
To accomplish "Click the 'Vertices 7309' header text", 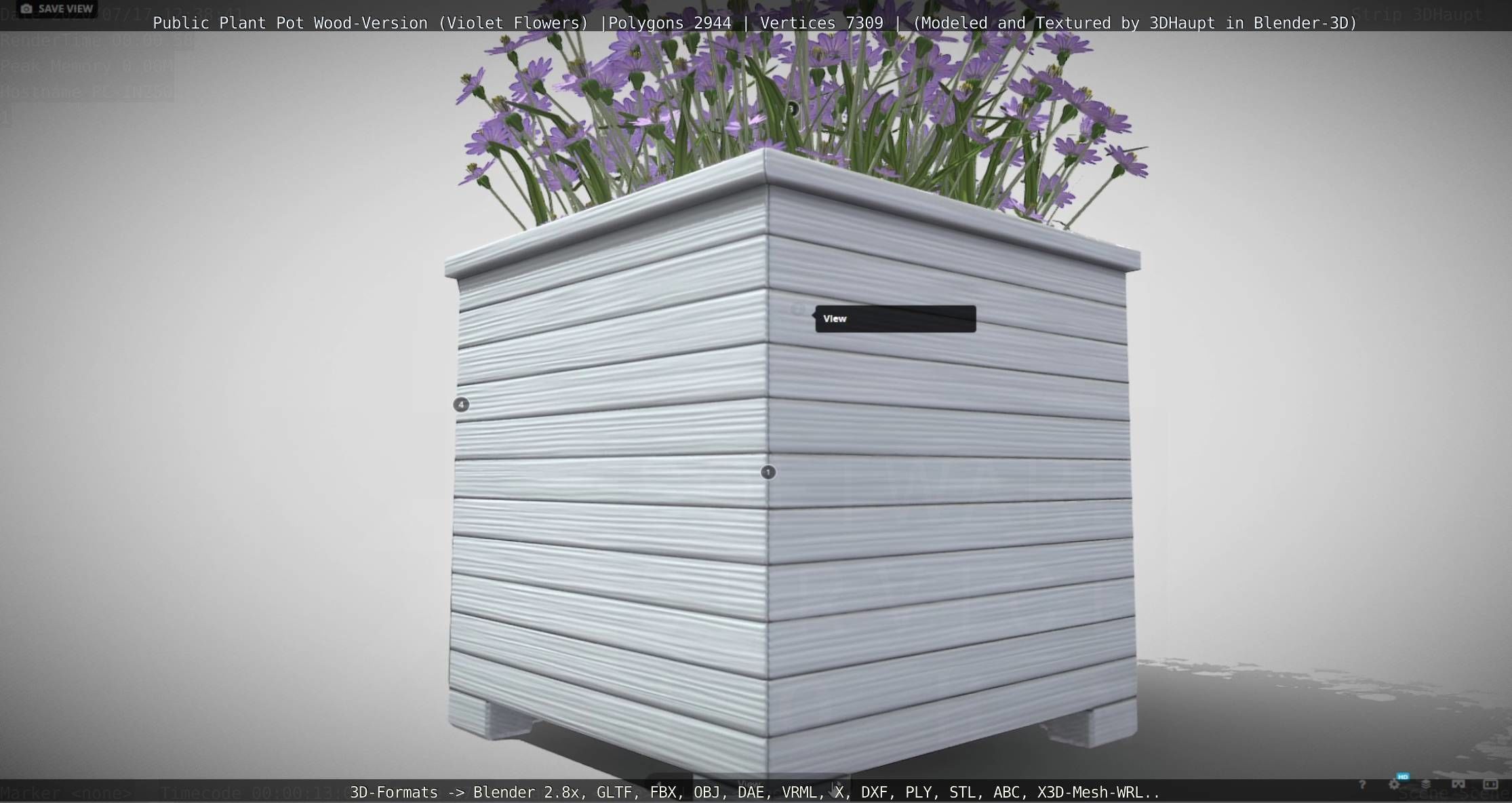I will pyautogui.click(x=822, y=23).
